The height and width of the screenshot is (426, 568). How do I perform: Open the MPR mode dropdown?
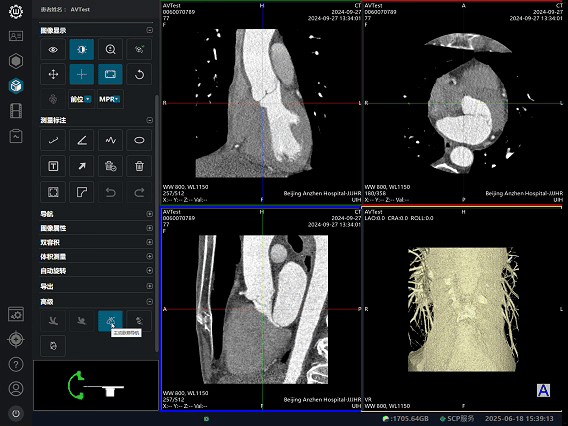[x=110, y=99]
